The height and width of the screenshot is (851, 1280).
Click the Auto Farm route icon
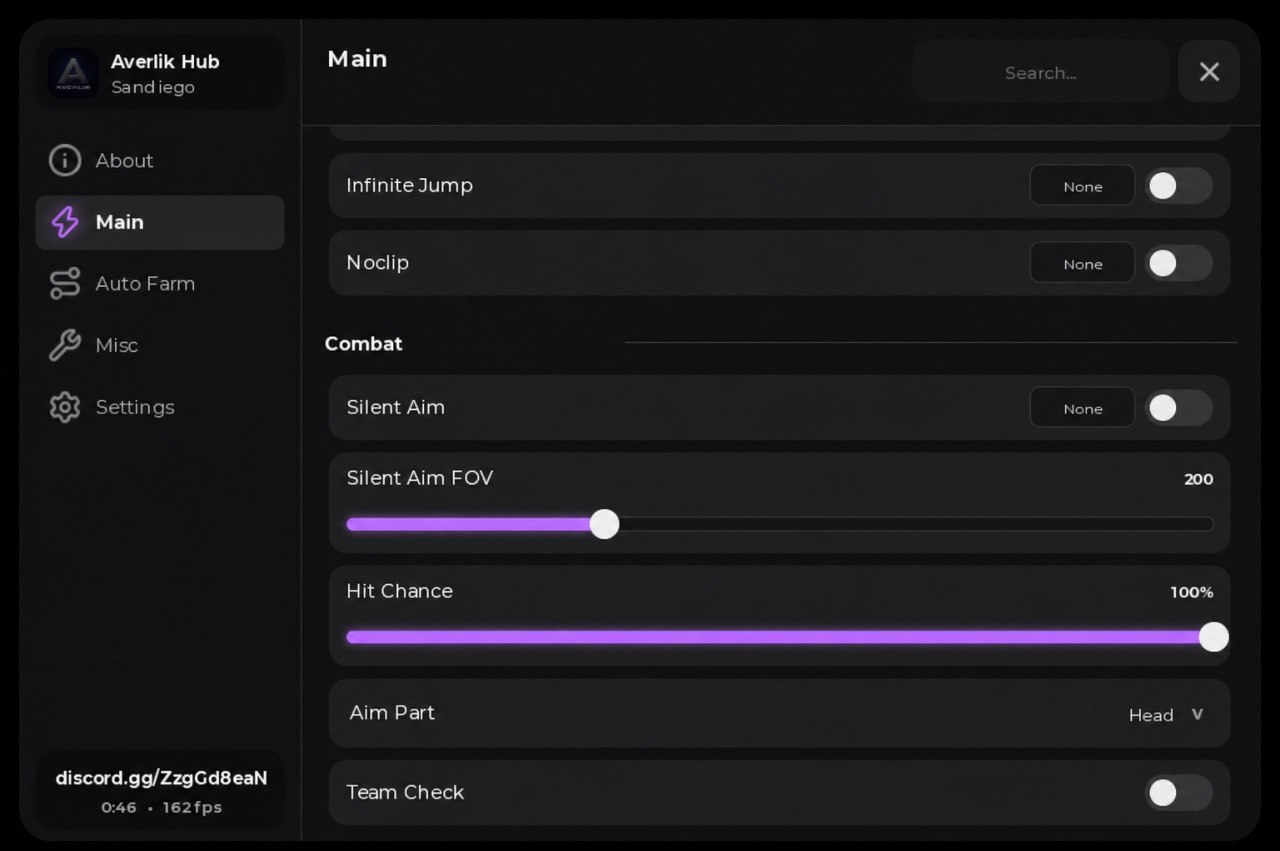click(65, 284)
